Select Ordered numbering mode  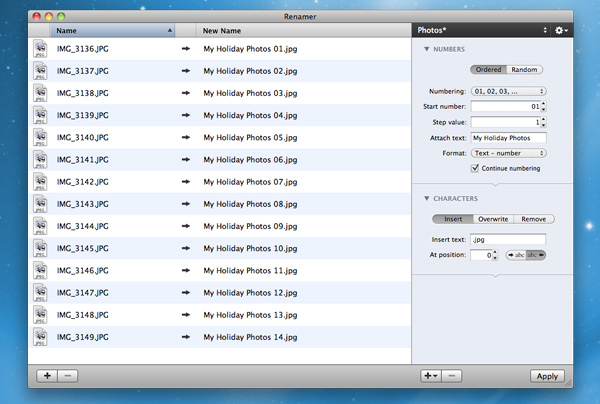[x=489, y=70]
